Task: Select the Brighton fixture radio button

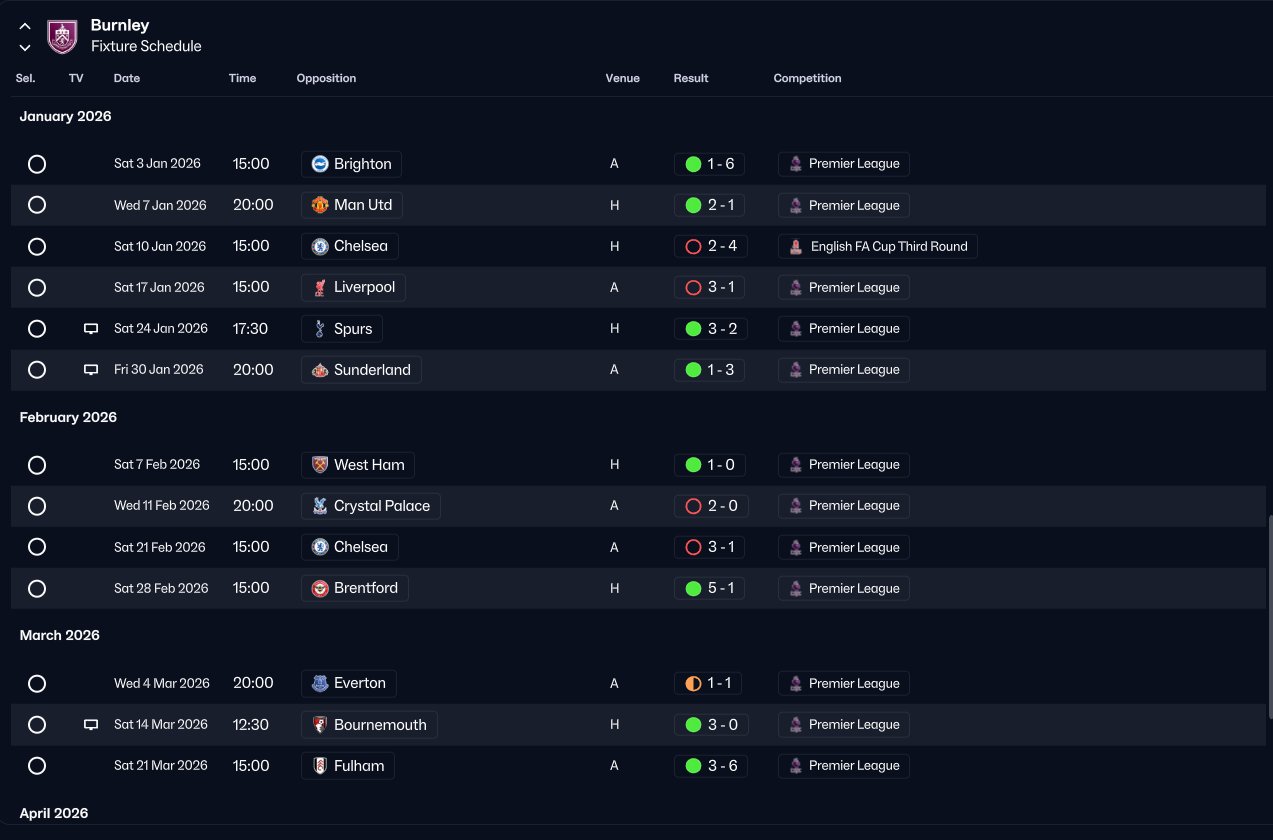Action: tap(37, 164)
